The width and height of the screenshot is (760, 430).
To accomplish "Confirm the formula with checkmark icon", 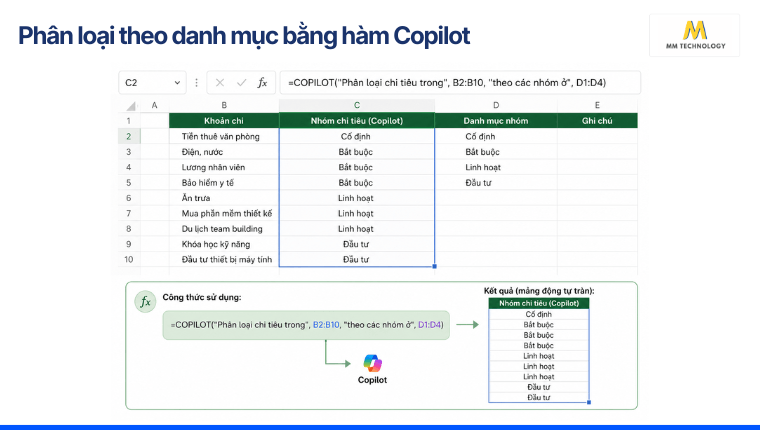I will click(241, 83).
